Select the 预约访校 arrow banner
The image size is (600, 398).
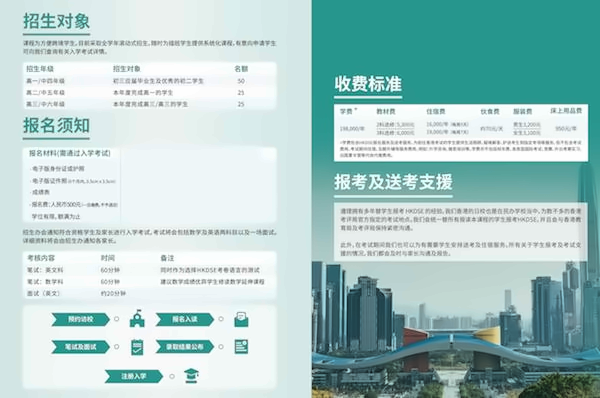pos(81,319)
